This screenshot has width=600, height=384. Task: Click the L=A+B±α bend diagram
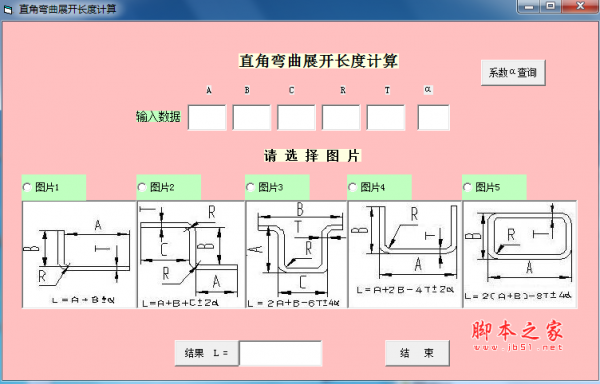(79, 254)
